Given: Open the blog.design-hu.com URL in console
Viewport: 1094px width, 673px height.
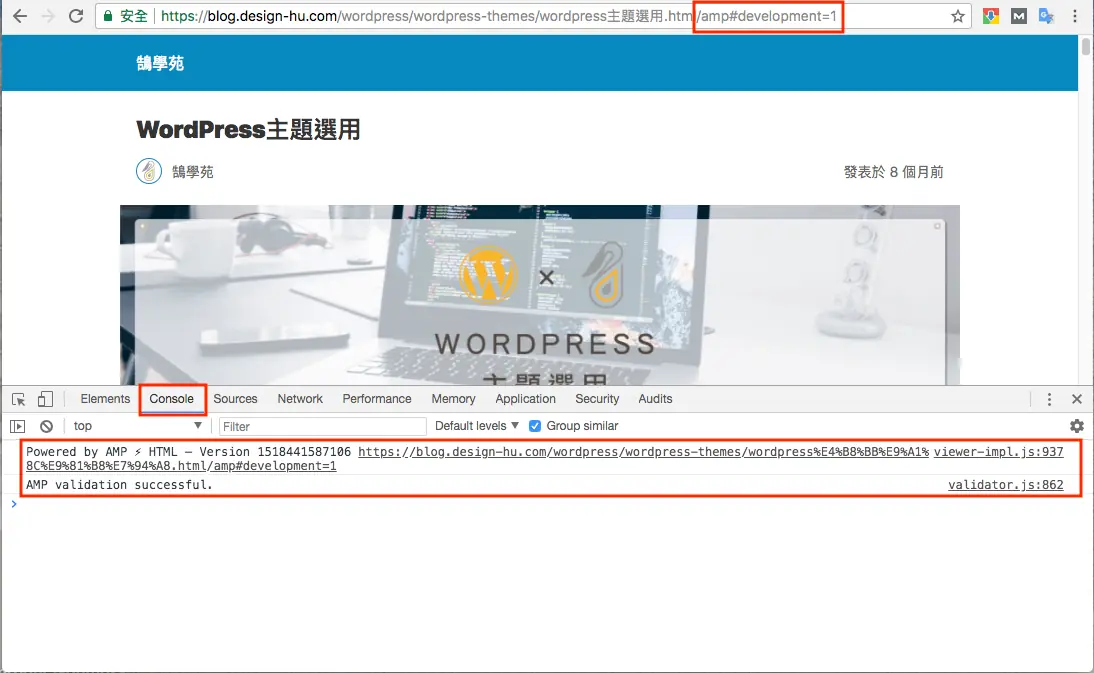Looking at the screenshot, I should pos(477,459).
